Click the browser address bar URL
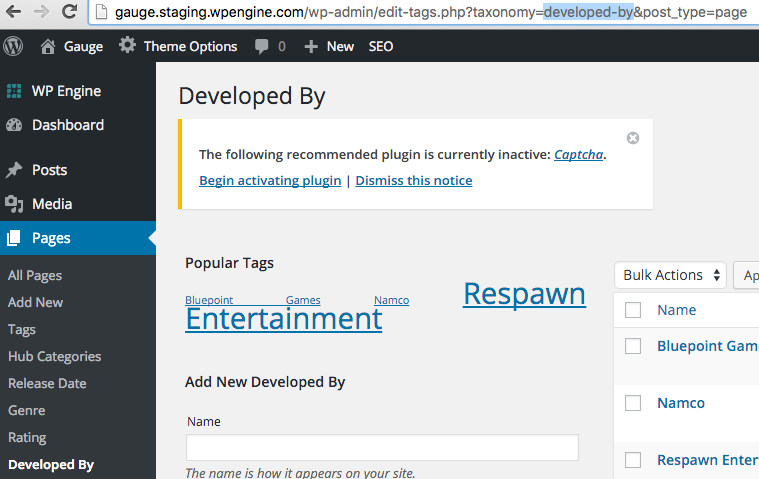759x479 pixels. click(431, 12)
